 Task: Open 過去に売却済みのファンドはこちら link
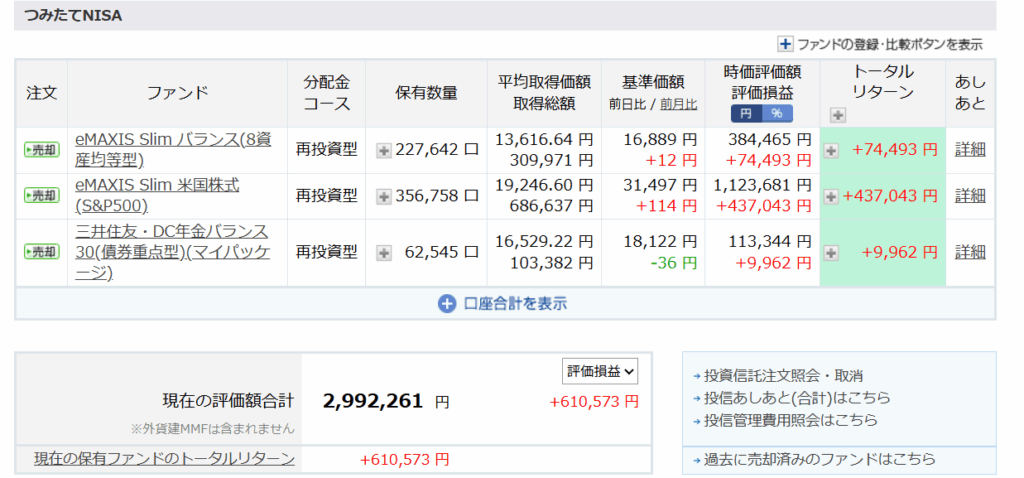pos(818,460)
